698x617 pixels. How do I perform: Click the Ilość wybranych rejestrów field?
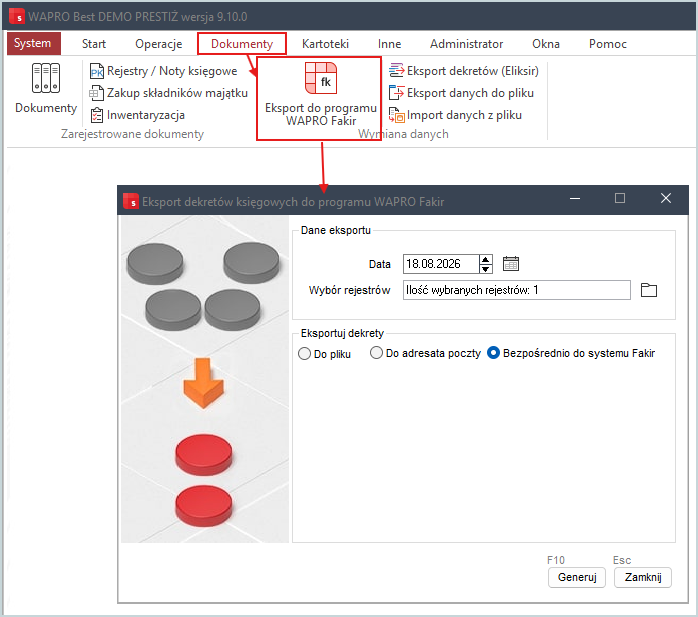coord(517,290)
